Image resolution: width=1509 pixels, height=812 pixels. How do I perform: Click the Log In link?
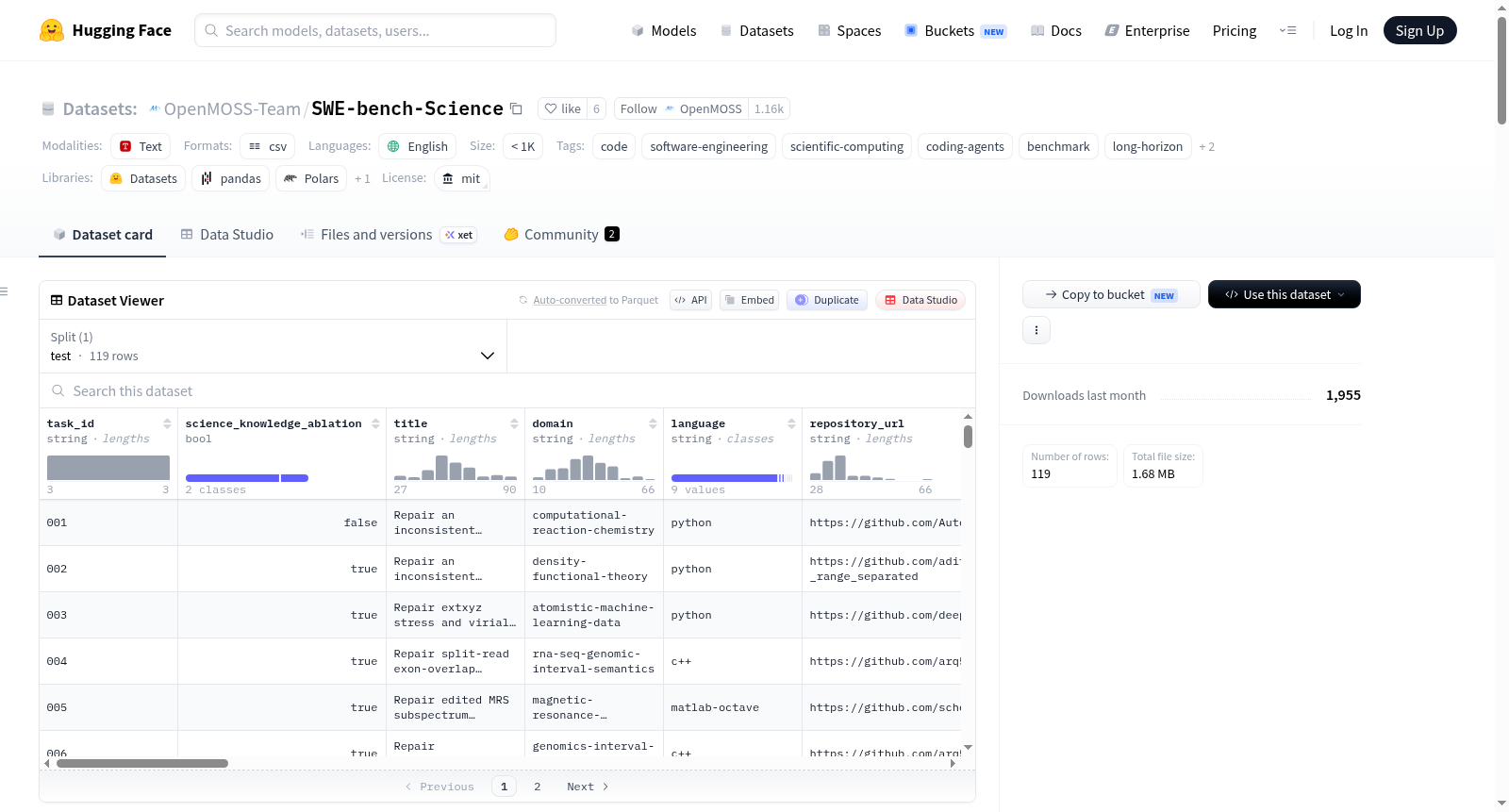pyautogui.click(x=1349, y=30)
